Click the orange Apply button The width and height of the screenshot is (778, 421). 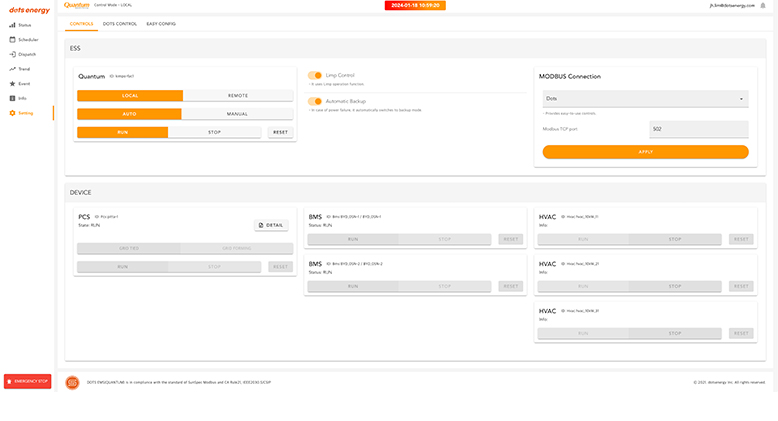click(645, 152)
